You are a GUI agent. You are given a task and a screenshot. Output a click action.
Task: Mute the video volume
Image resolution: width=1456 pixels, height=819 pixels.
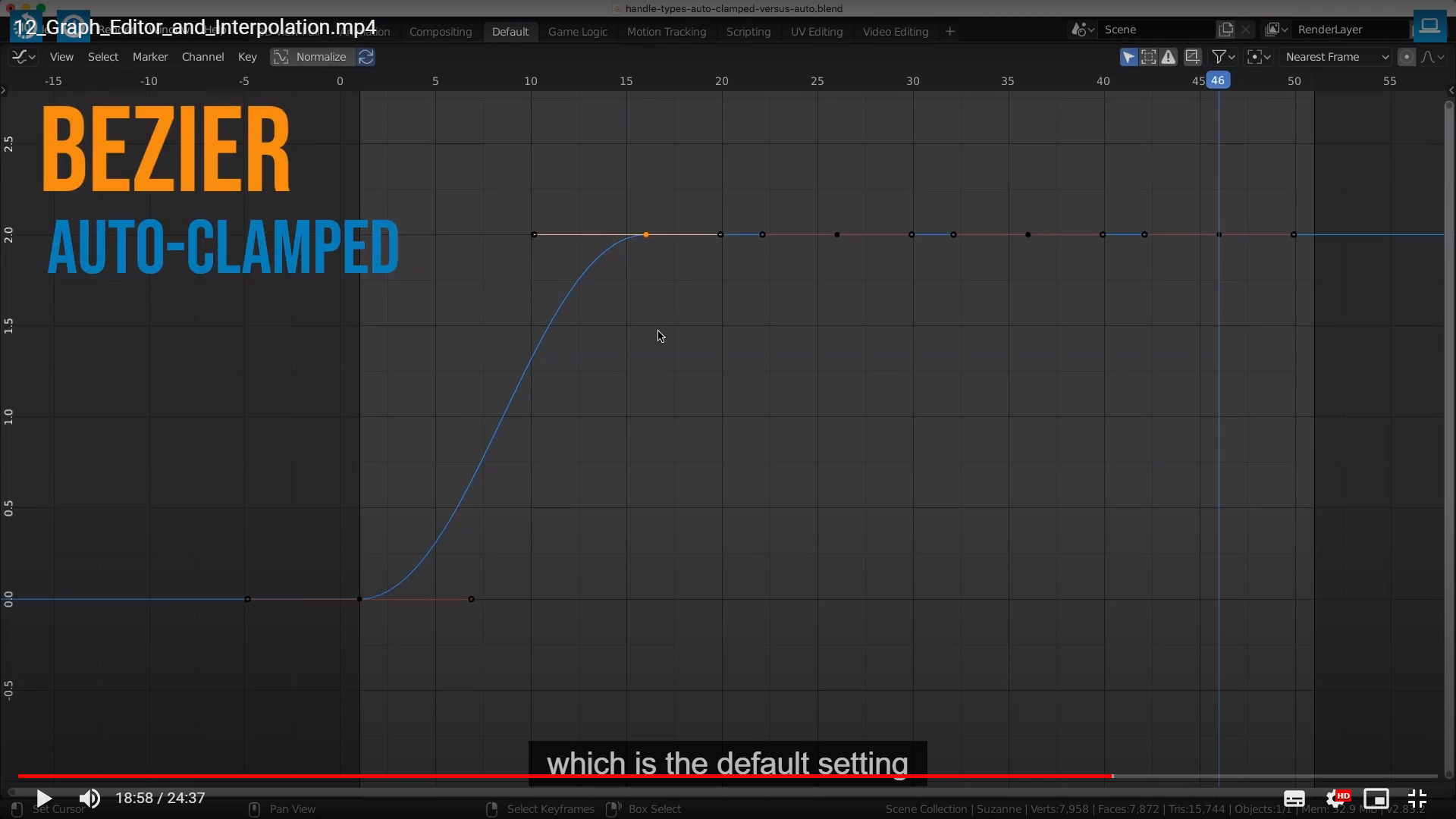tap(89, 799)
